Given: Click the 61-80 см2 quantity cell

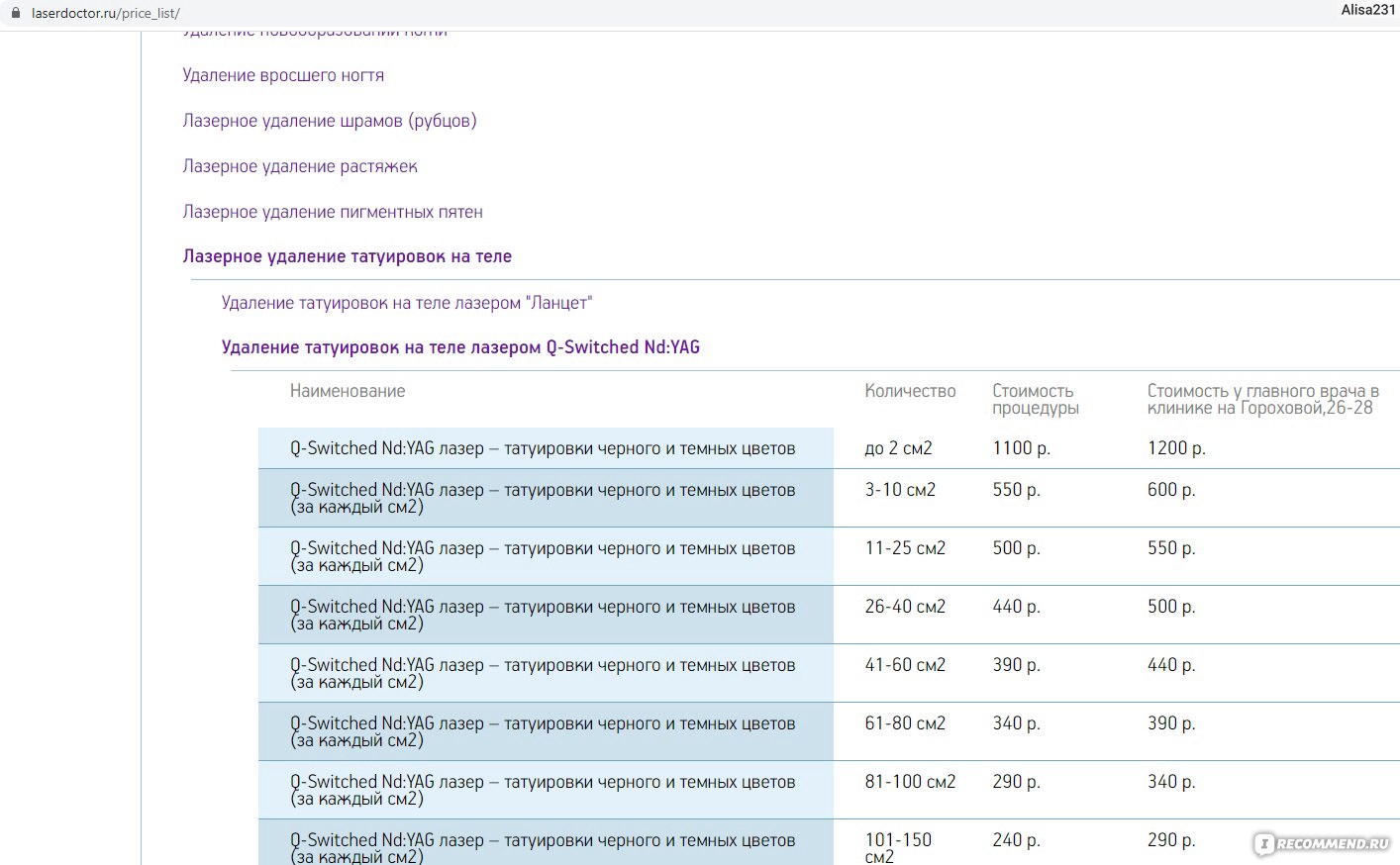Looking at the screenshot, I should point(905,723).
